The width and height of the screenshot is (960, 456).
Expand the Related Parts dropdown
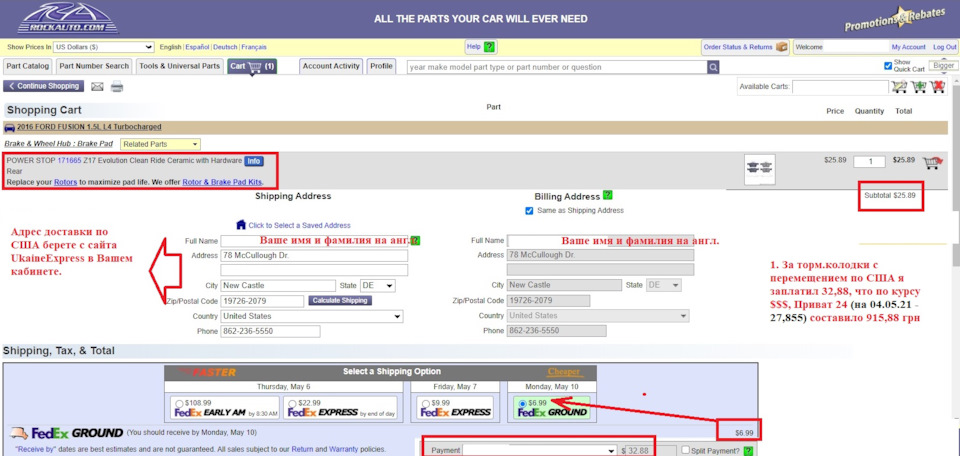pyautogui.click(x=160, y=144)
